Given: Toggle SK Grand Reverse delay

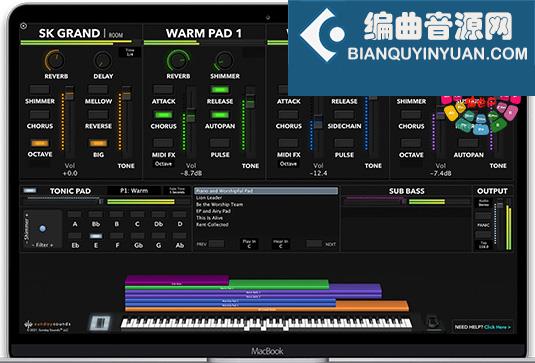Looking at the screenshot, I should tap(98, 115).
